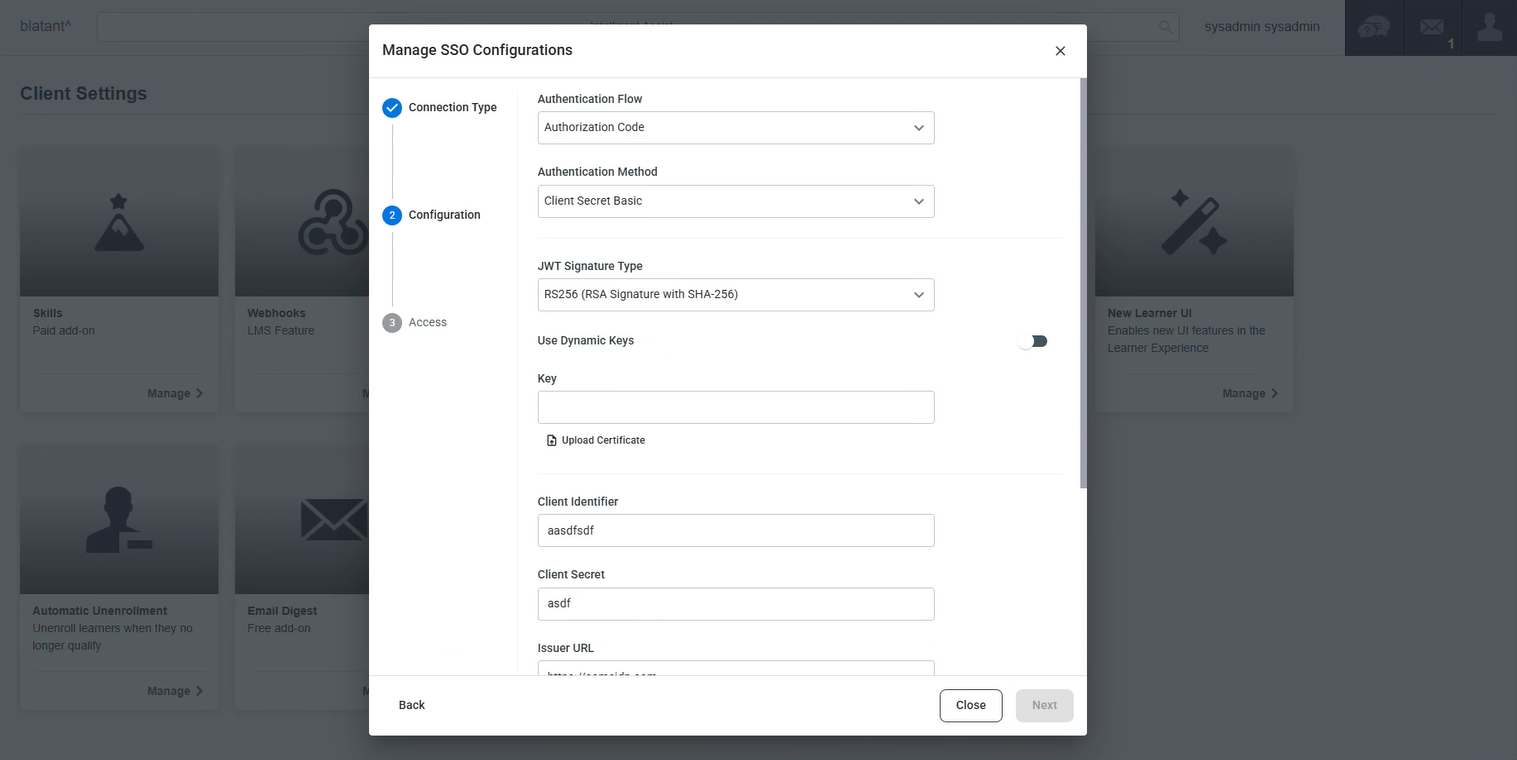
Task: Focus the Client Secret field
Action: pyautogui.click(x=736, y=604)
